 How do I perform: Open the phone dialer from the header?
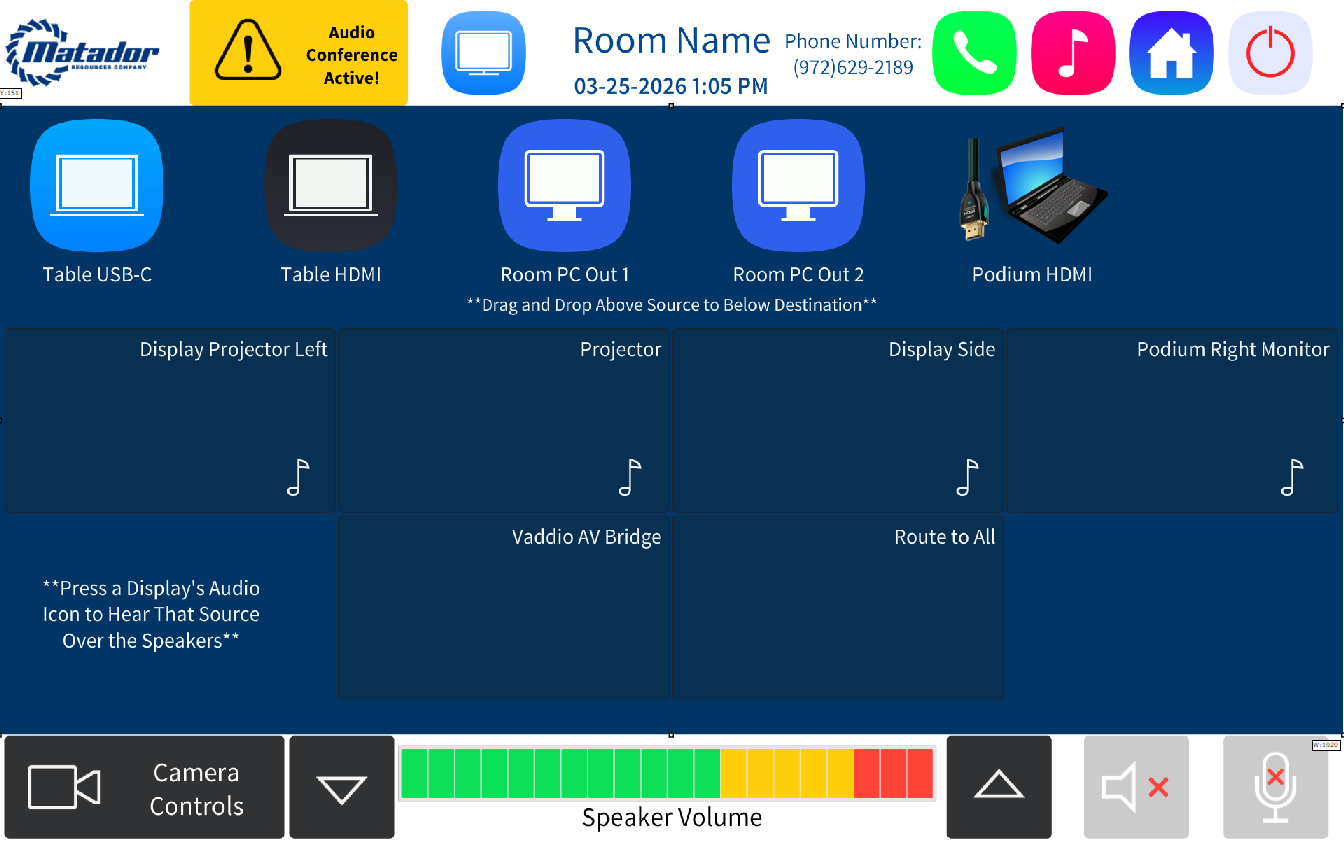[973, 53]
